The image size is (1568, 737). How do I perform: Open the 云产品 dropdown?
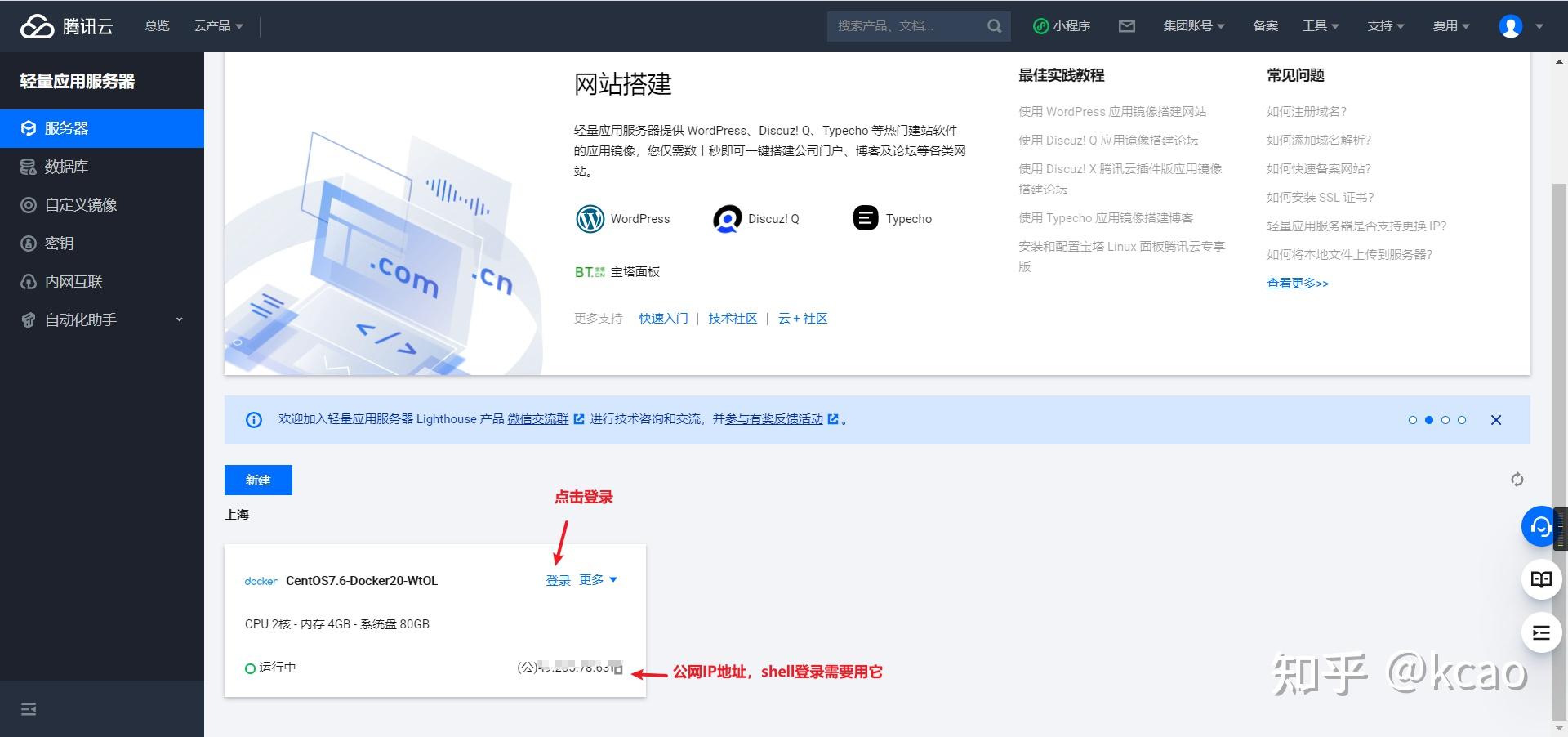click(218, 26)
